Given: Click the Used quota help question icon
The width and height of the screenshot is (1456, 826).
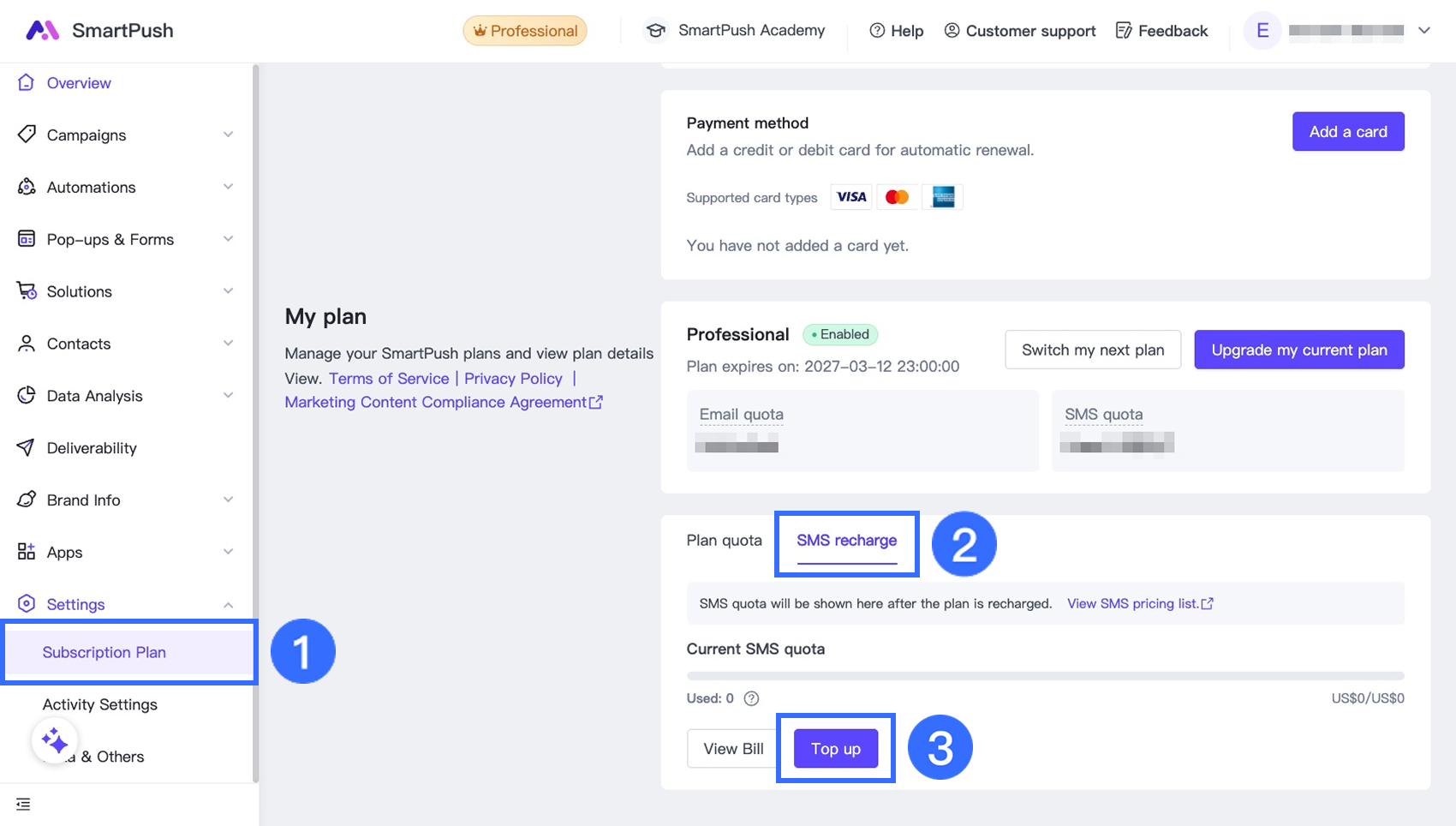Looking at the screenshot, I should tap(751, 698).
